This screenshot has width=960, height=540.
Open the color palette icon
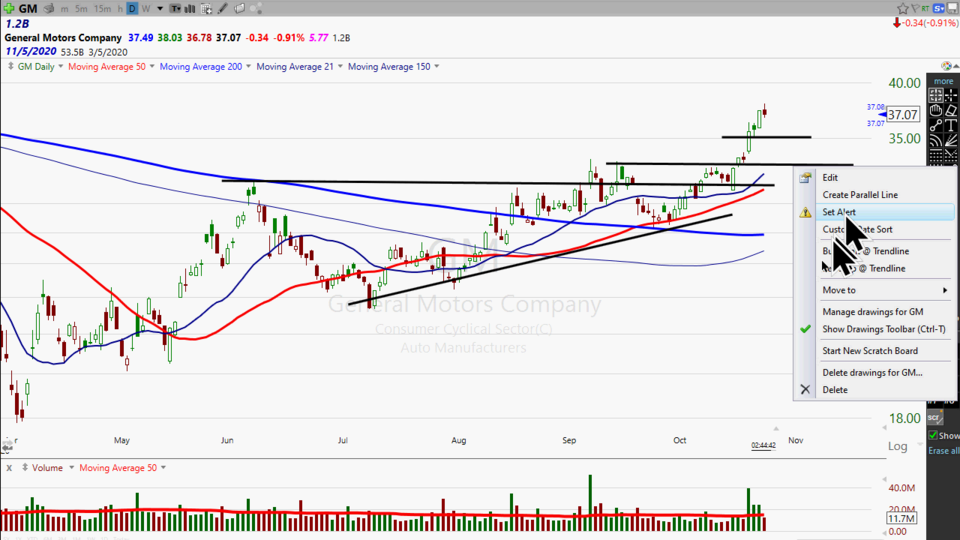(947, 66)
